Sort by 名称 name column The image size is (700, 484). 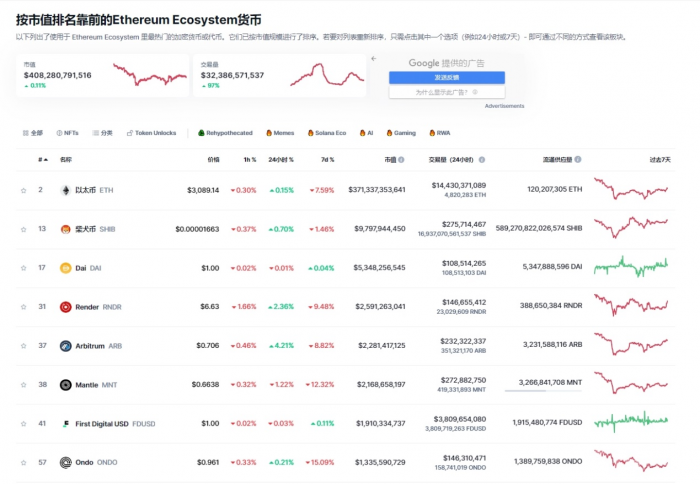point(66,160)
